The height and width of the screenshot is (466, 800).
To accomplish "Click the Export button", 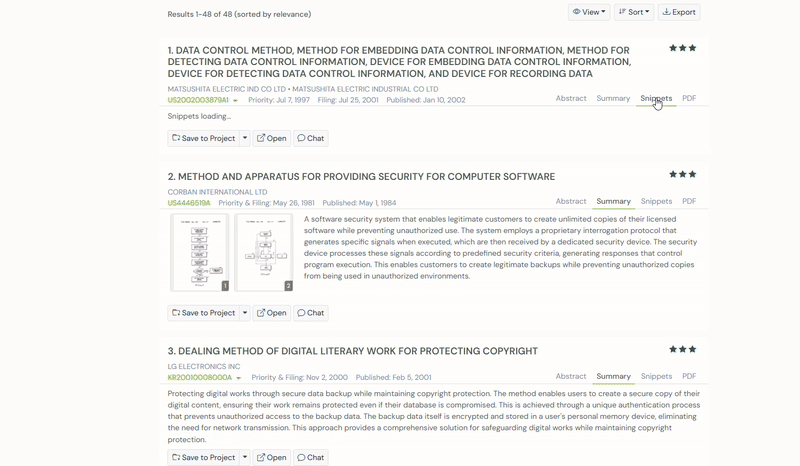I will pyautogui.click(x=679, y=12).
